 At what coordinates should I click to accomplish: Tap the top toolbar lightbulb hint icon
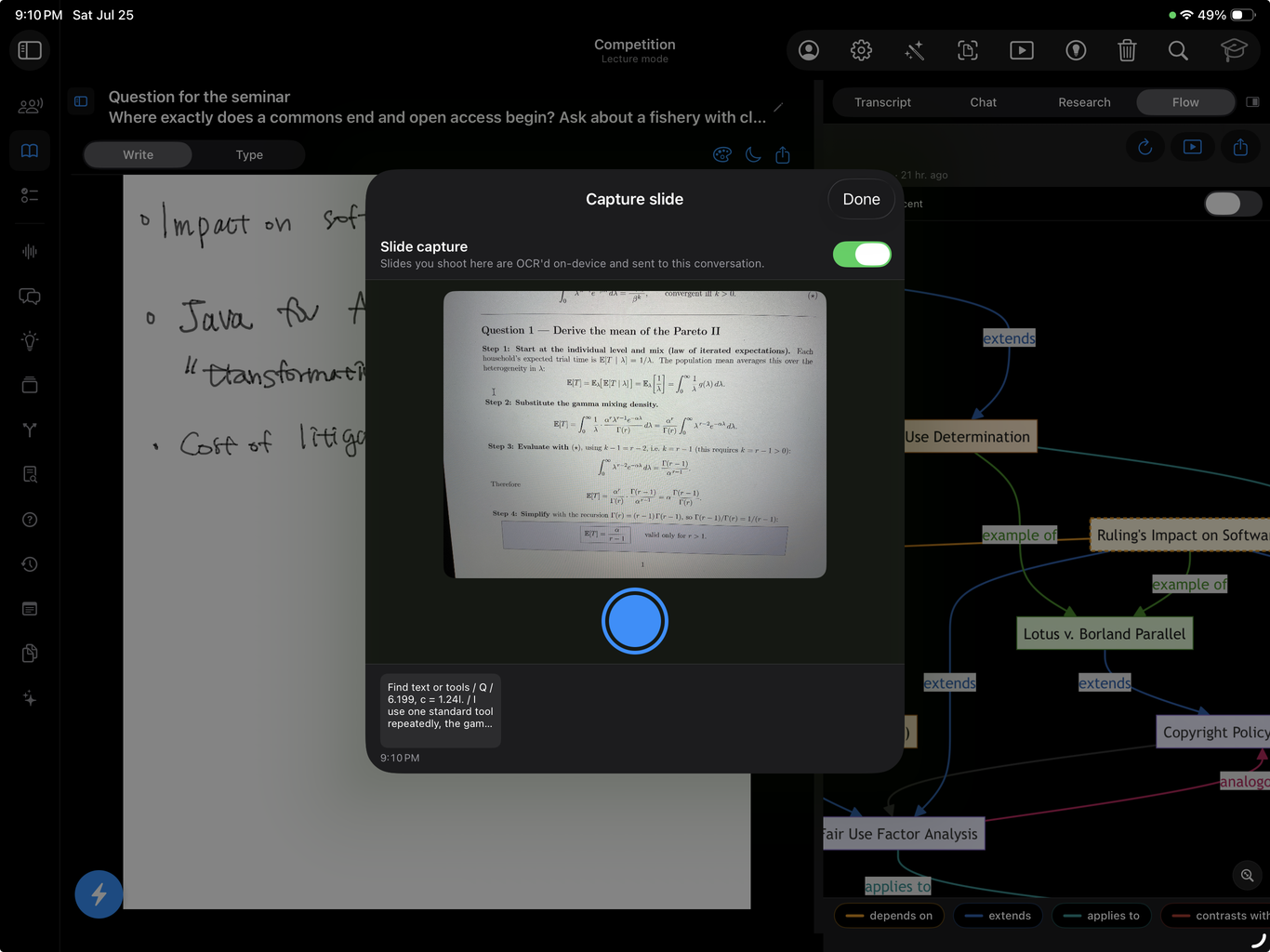point(1076,50)
